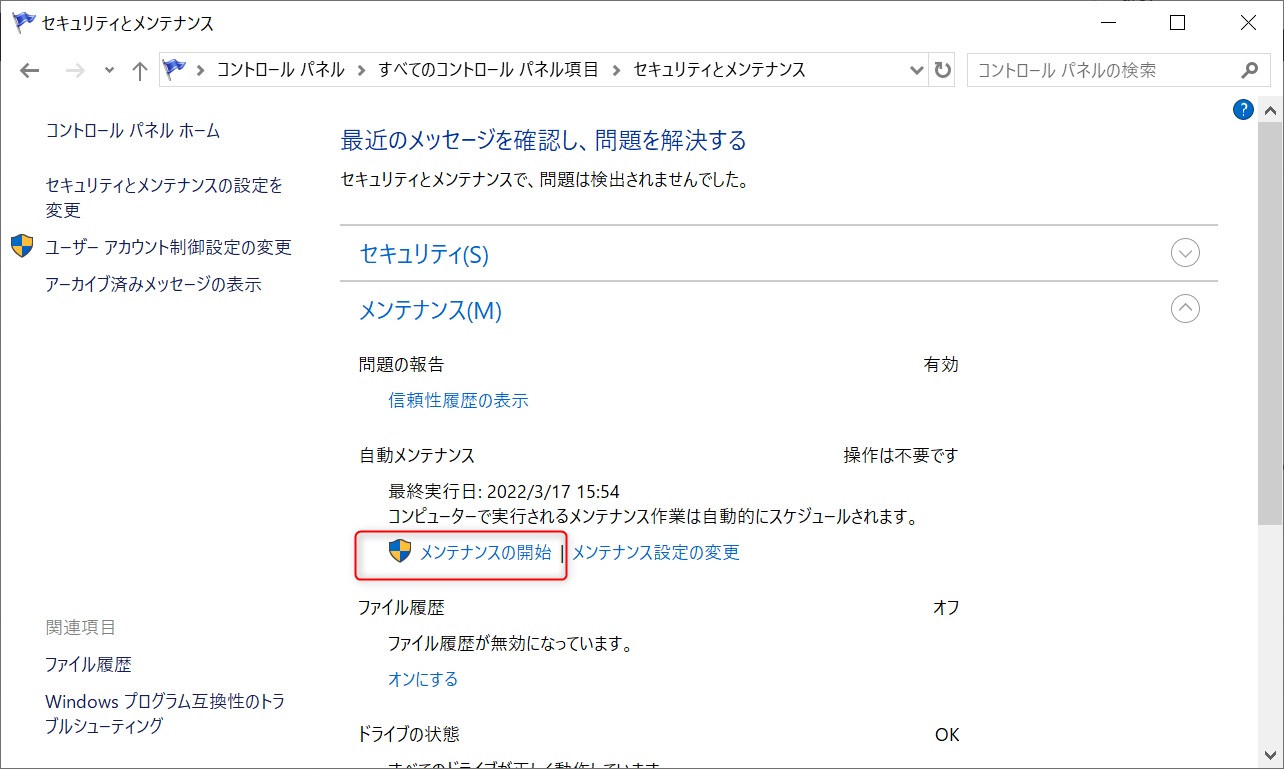Click the 自動メンテナンス label

[x=417, y=455]
